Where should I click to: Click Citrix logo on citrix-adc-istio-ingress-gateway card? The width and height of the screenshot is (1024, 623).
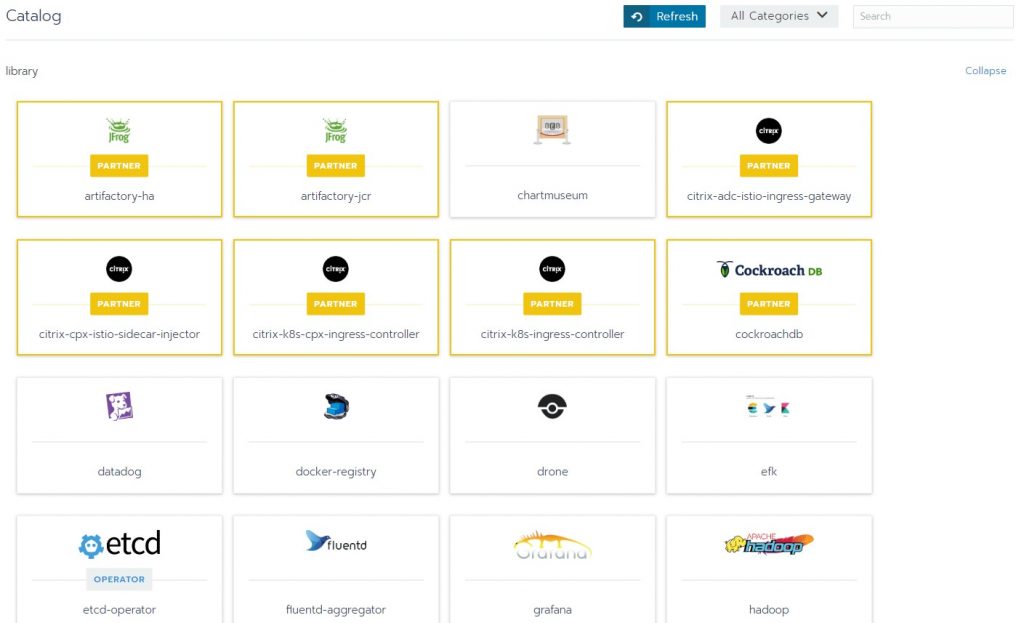click(x=769, y=131)
